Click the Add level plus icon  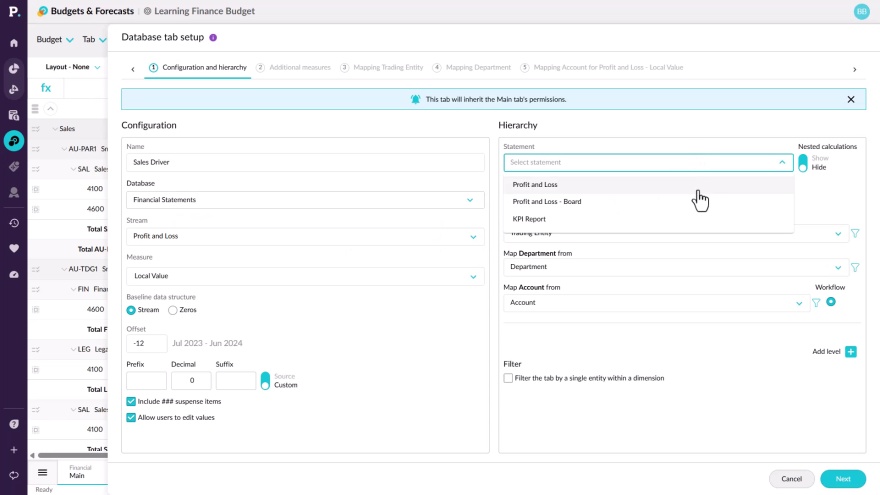tap(851, 351)
